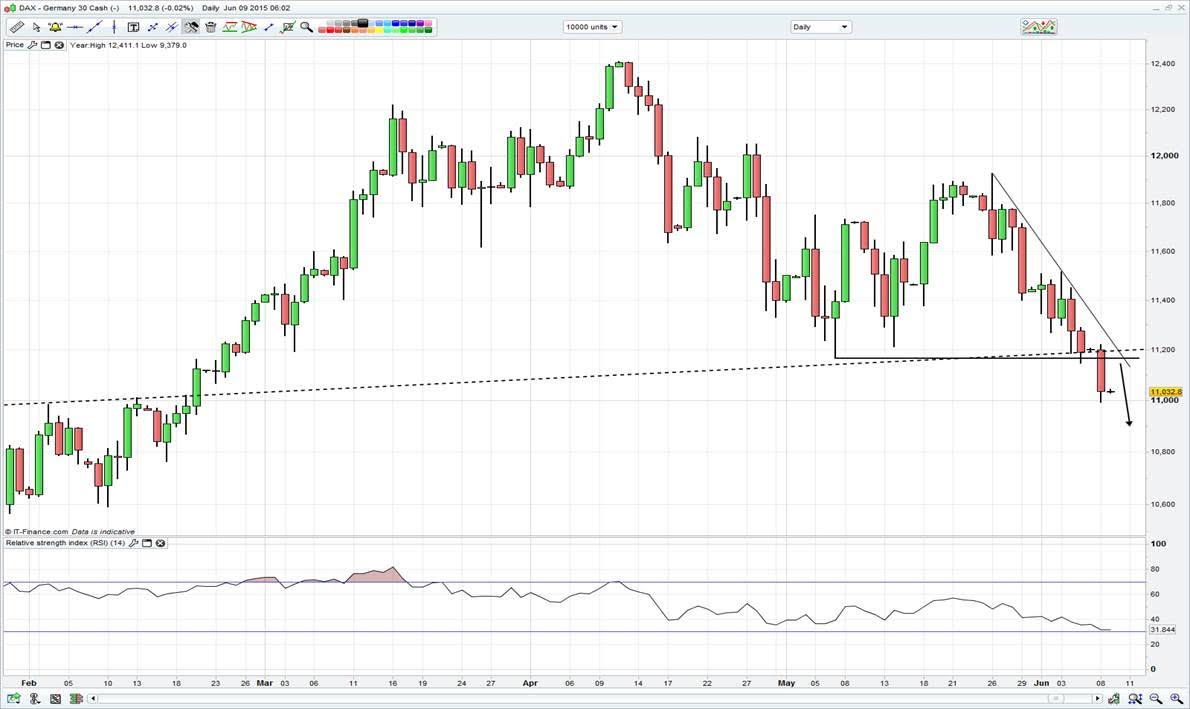Click the horizontal scrollbar right arrow
This screenshot has height=709, width=1190.
(x=1098, y=698)
